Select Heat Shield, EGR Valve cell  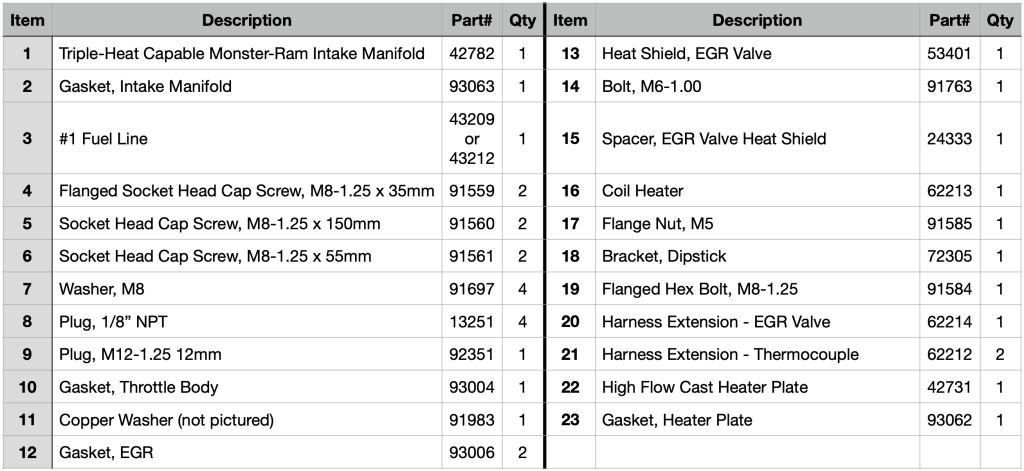[x=757, y=53]
